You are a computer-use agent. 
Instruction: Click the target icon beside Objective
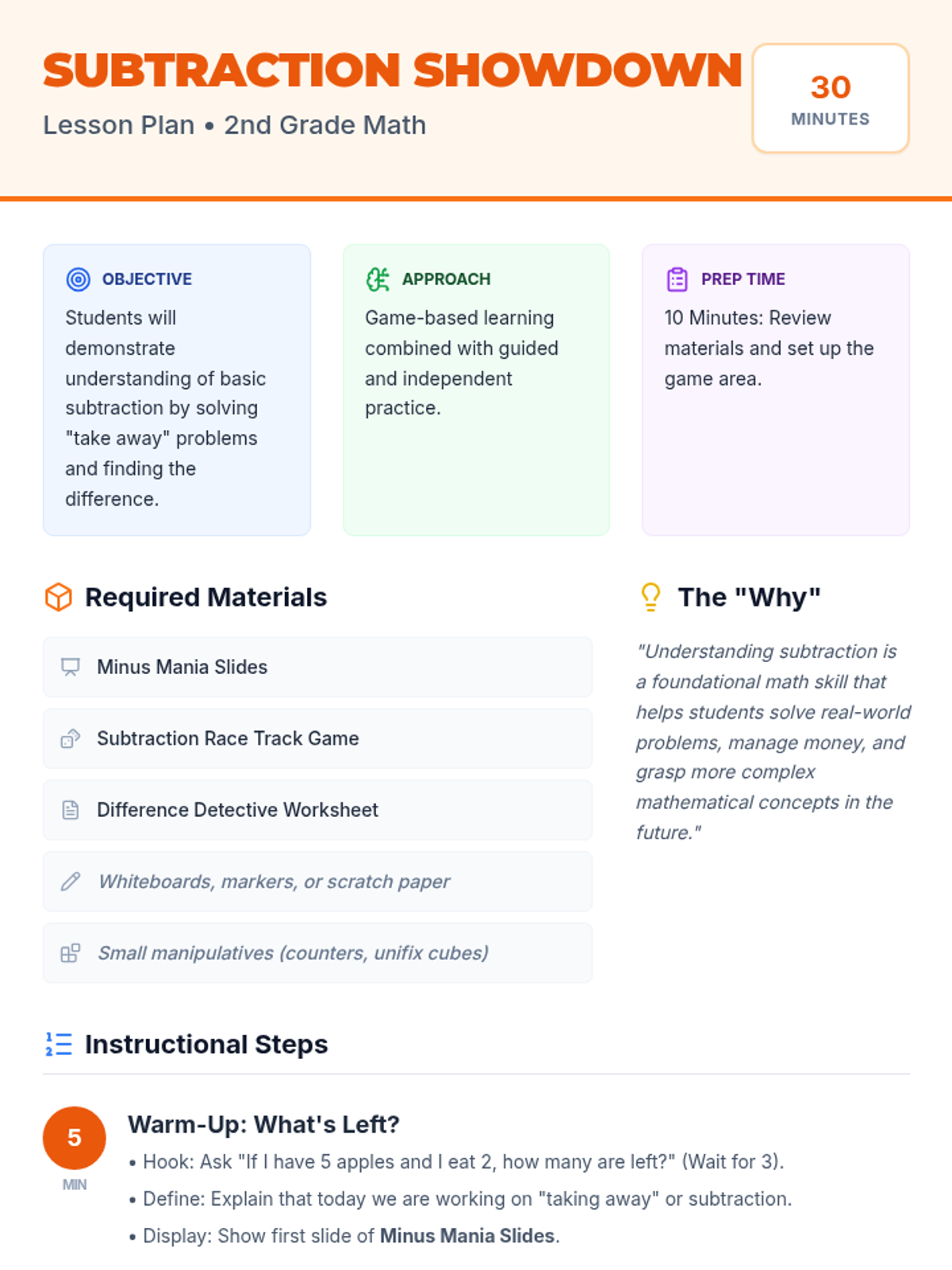pyautogui.click(x=78, y=279)
